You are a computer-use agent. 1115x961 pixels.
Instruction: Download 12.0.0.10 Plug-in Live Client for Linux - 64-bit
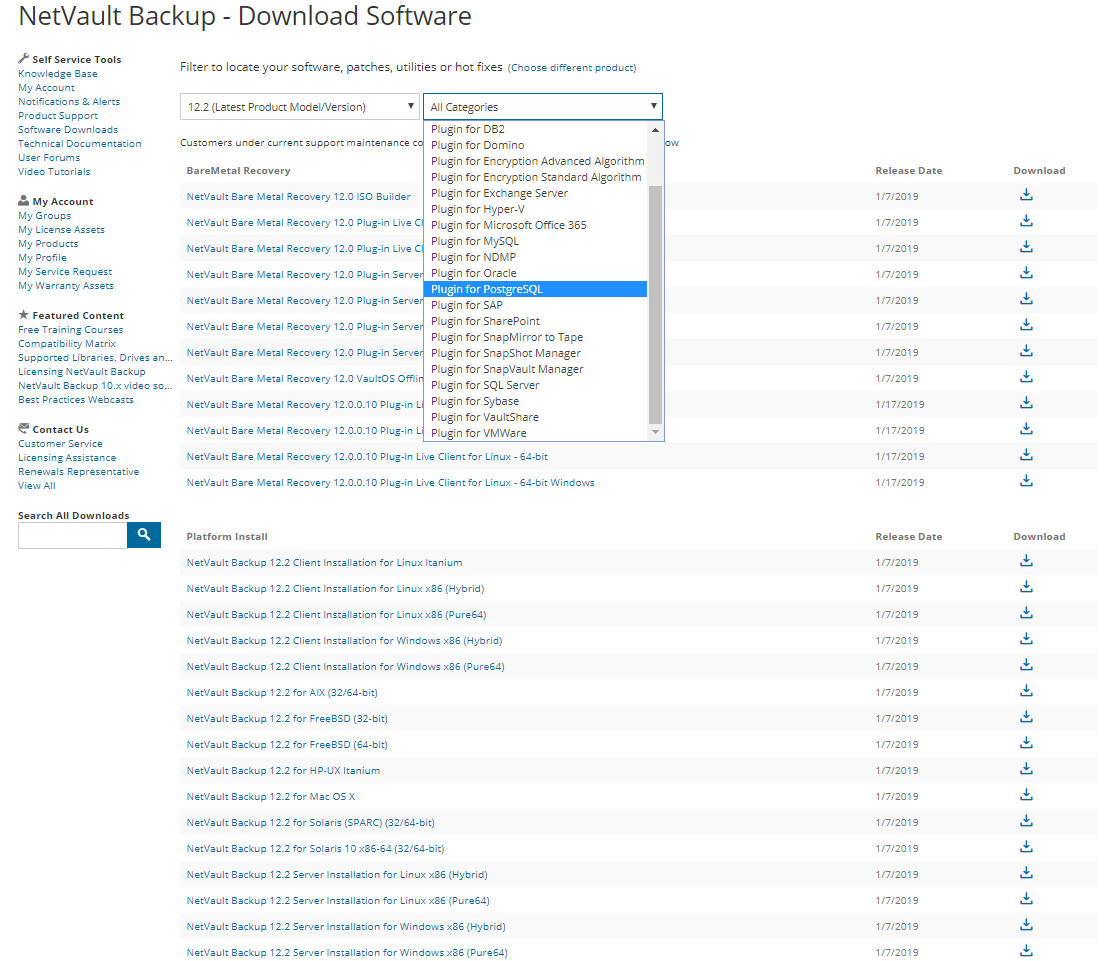click(1026, 455)
